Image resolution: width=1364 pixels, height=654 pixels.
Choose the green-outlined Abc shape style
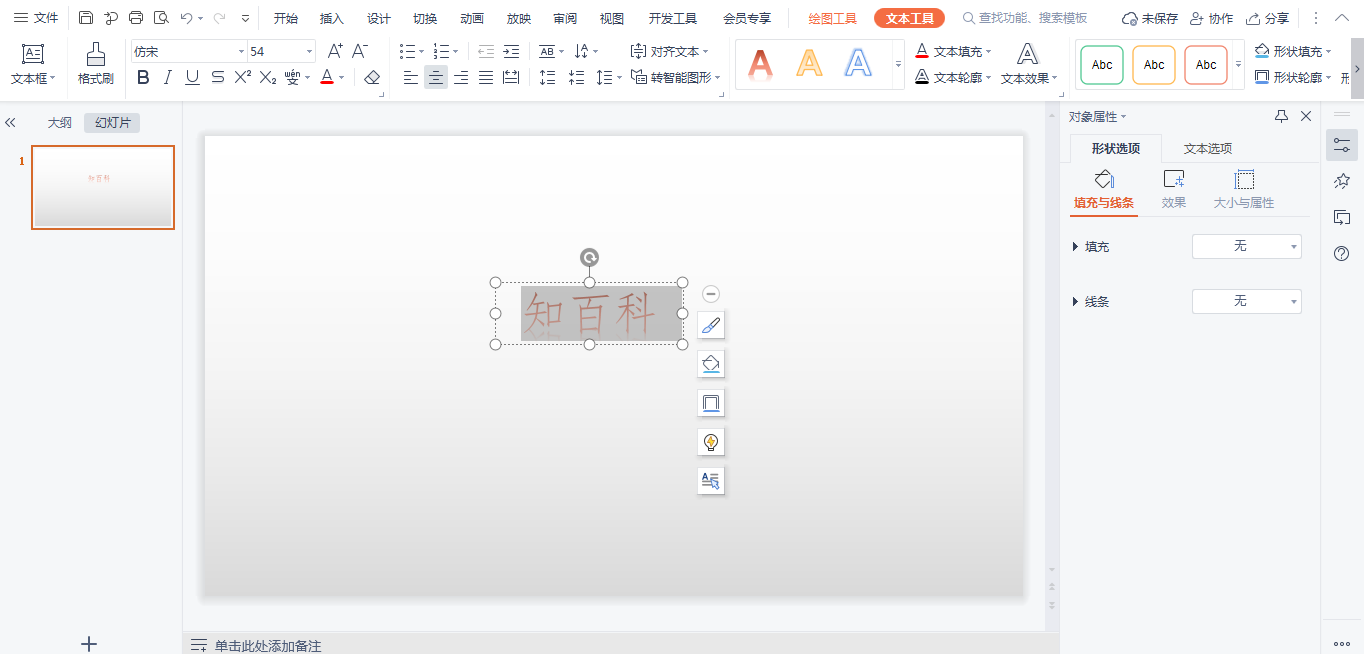(x=1102, y=65)
